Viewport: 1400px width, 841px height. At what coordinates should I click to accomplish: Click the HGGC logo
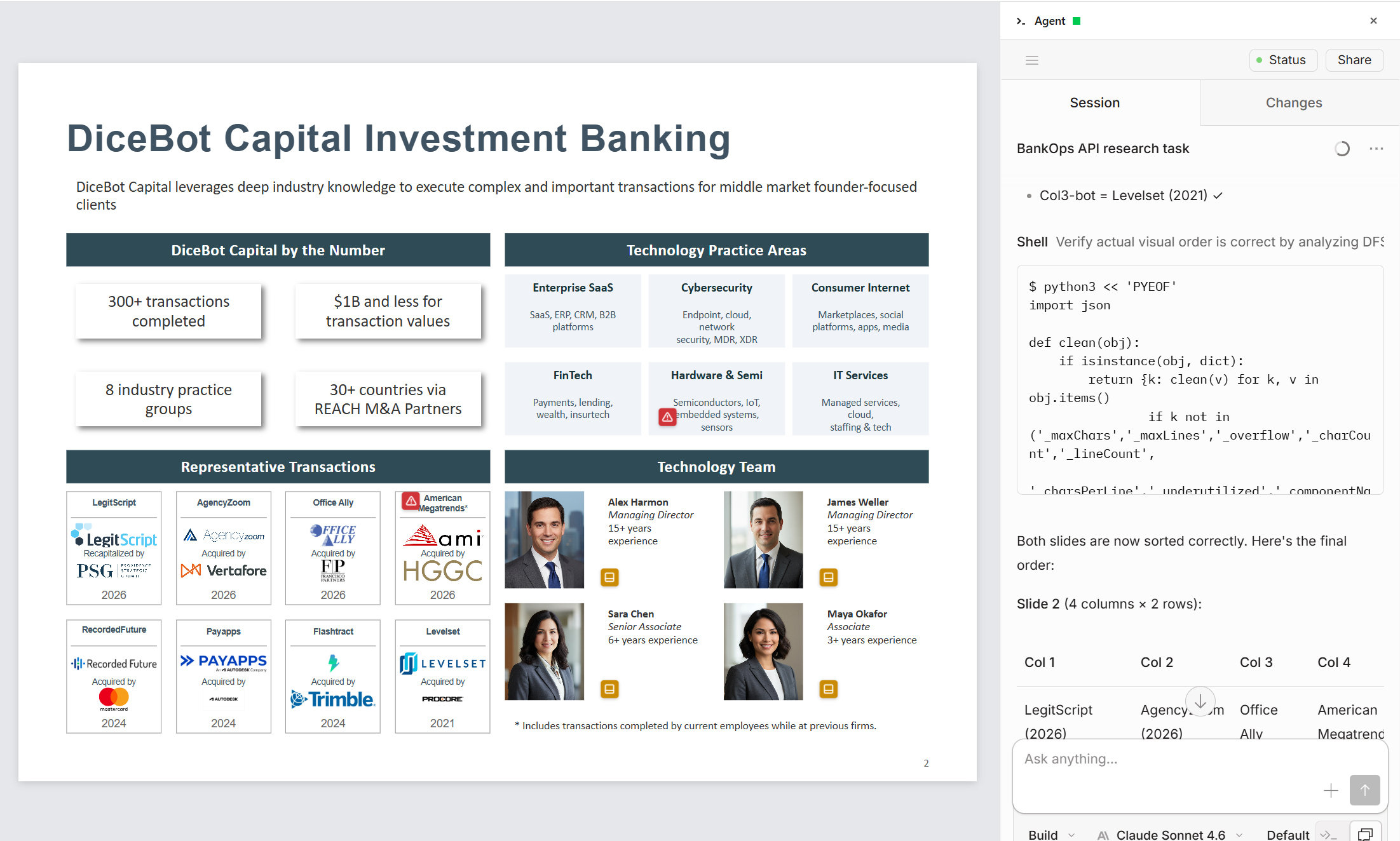coord(443,572)
